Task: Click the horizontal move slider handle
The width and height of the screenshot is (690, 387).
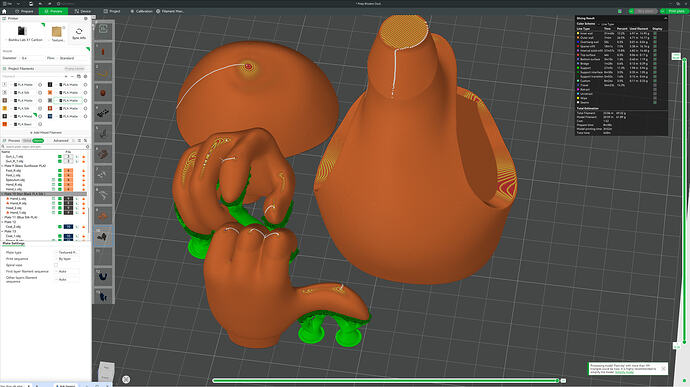Action: (x=557, y=380)
